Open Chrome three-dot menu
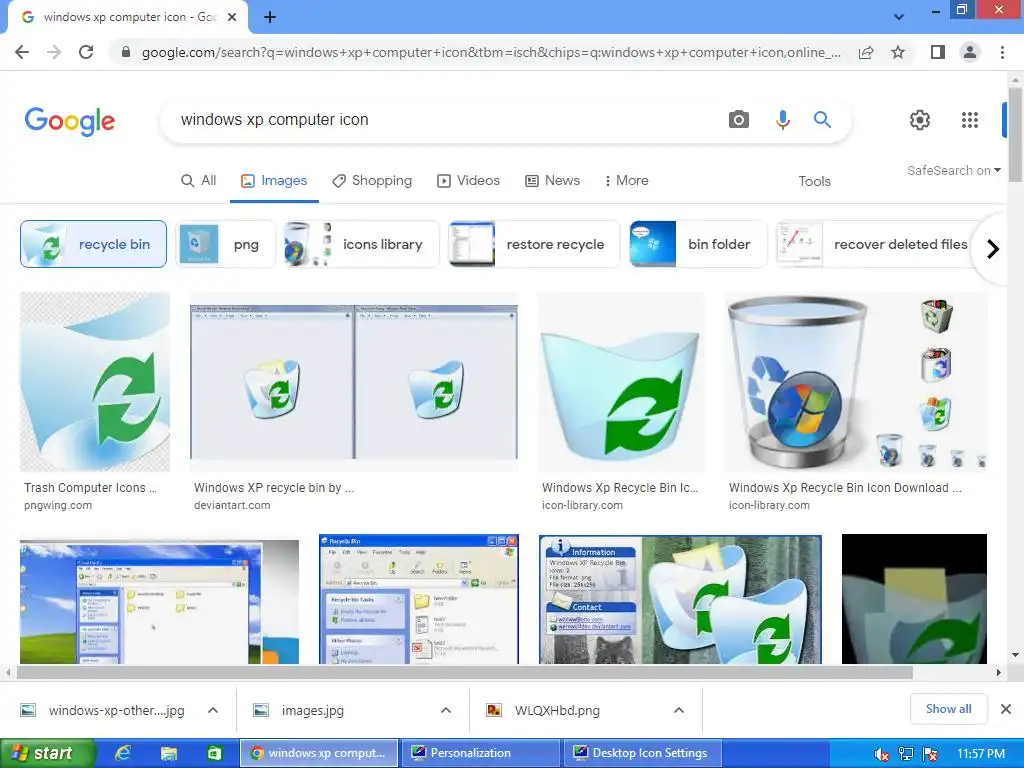The height and width of the screenshot is (768, 1024). (1002, 52)
